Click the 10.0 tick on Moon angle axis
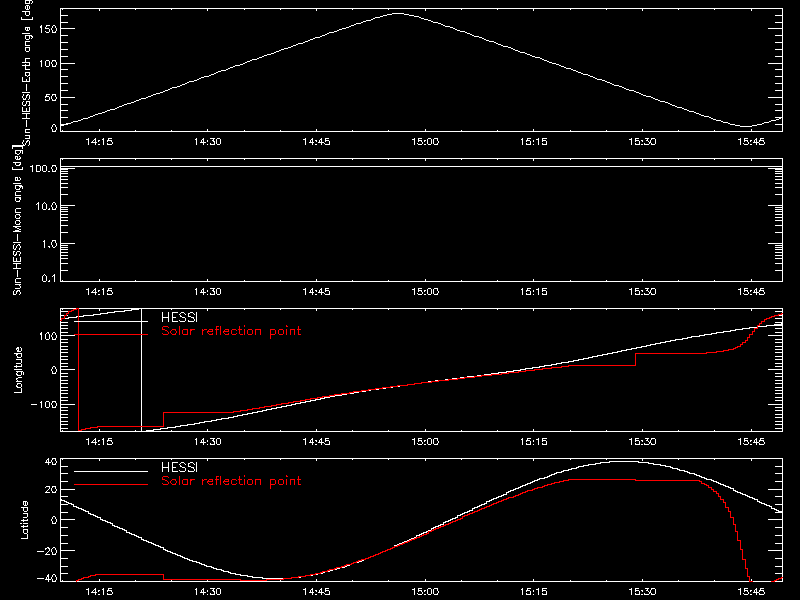The height and width of the screenshot is (600, 800). pos(46,206)
